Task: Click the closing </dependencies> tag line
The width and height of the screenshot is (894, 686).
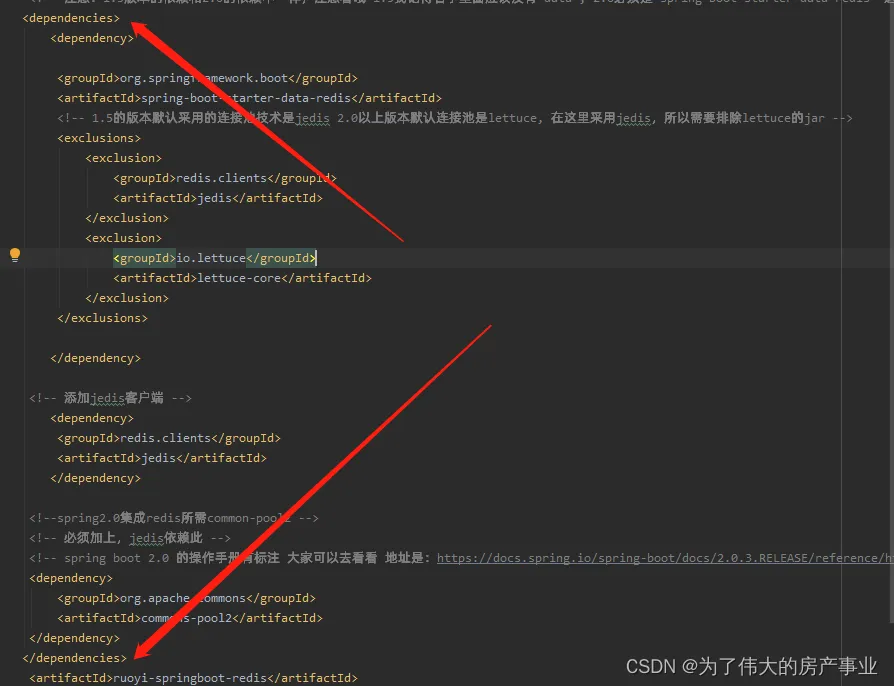Action: coord(75,658)
